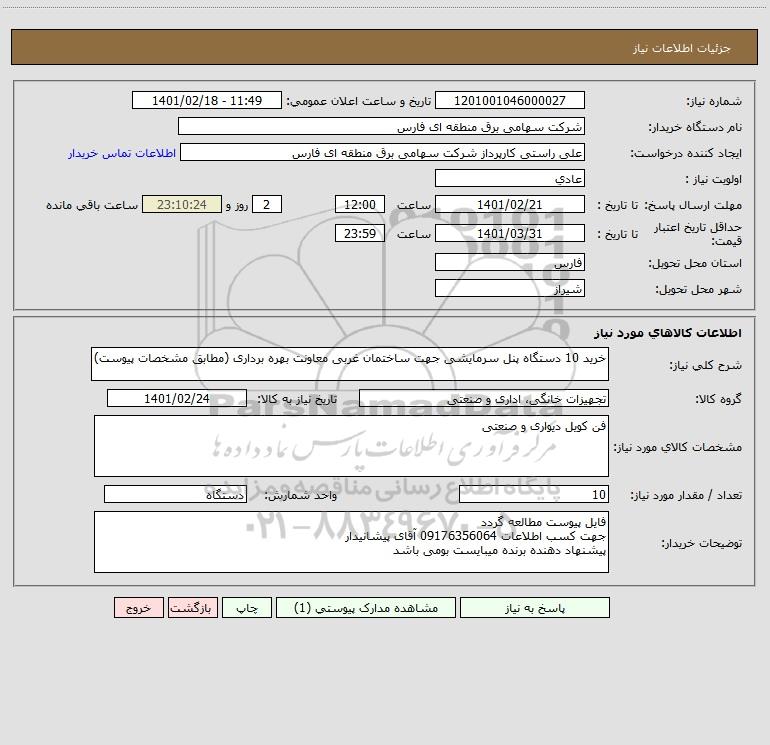Click the label شماره نیاز
Screen dimensions: 770x745
(714, 102)
